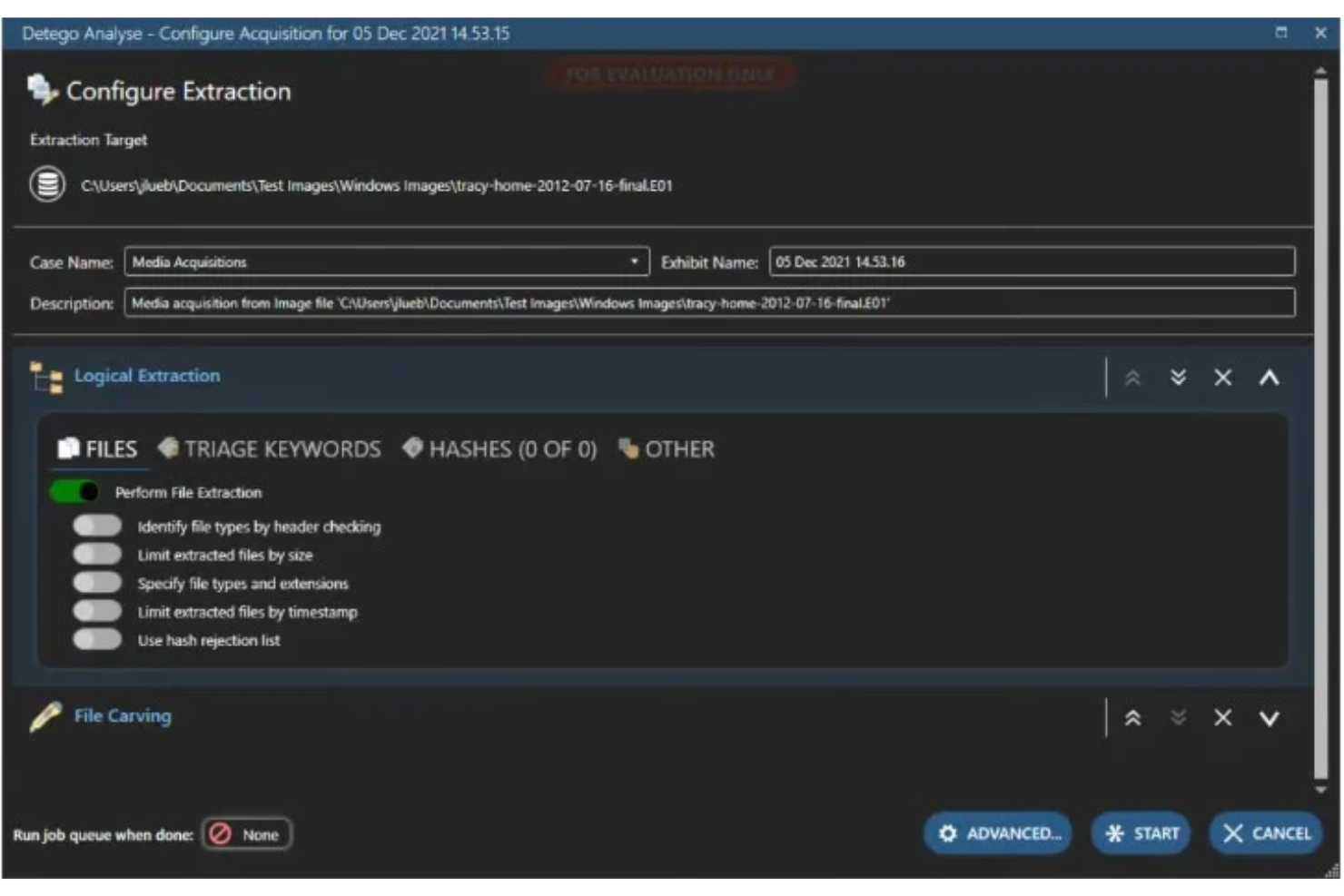Expand the File Carving section
The width and height of the screenshot is (1344, 896).
pos(1269,718)
